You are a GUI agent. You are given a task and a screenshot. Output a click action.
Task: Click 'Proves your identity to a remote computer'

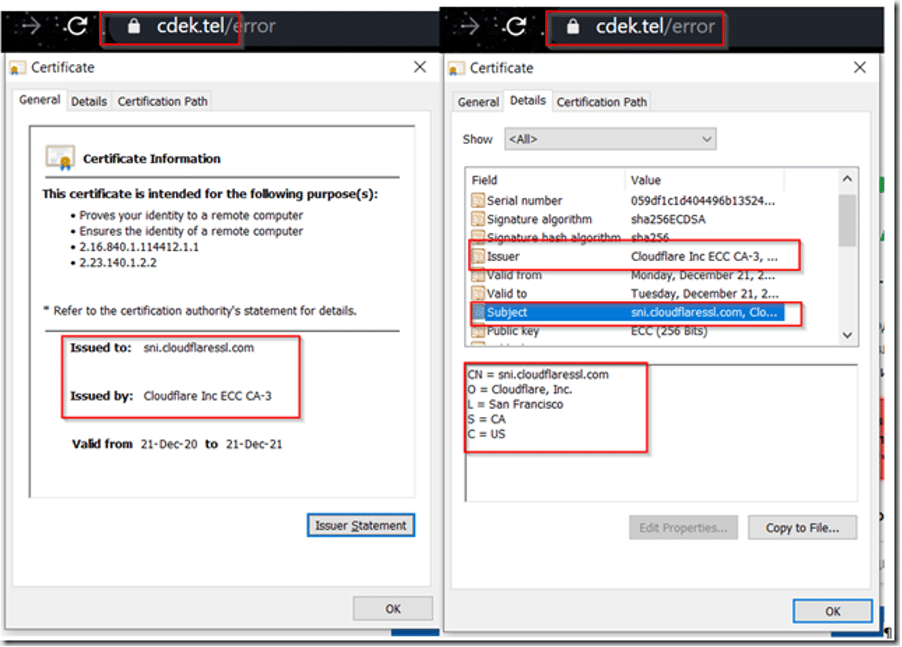[191, 215]
